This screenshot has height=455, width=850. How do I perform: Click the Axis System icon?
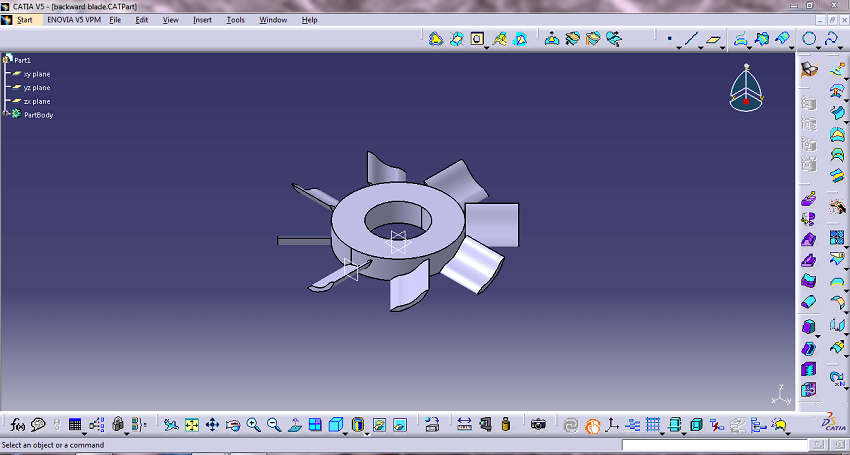pos(613,425)
